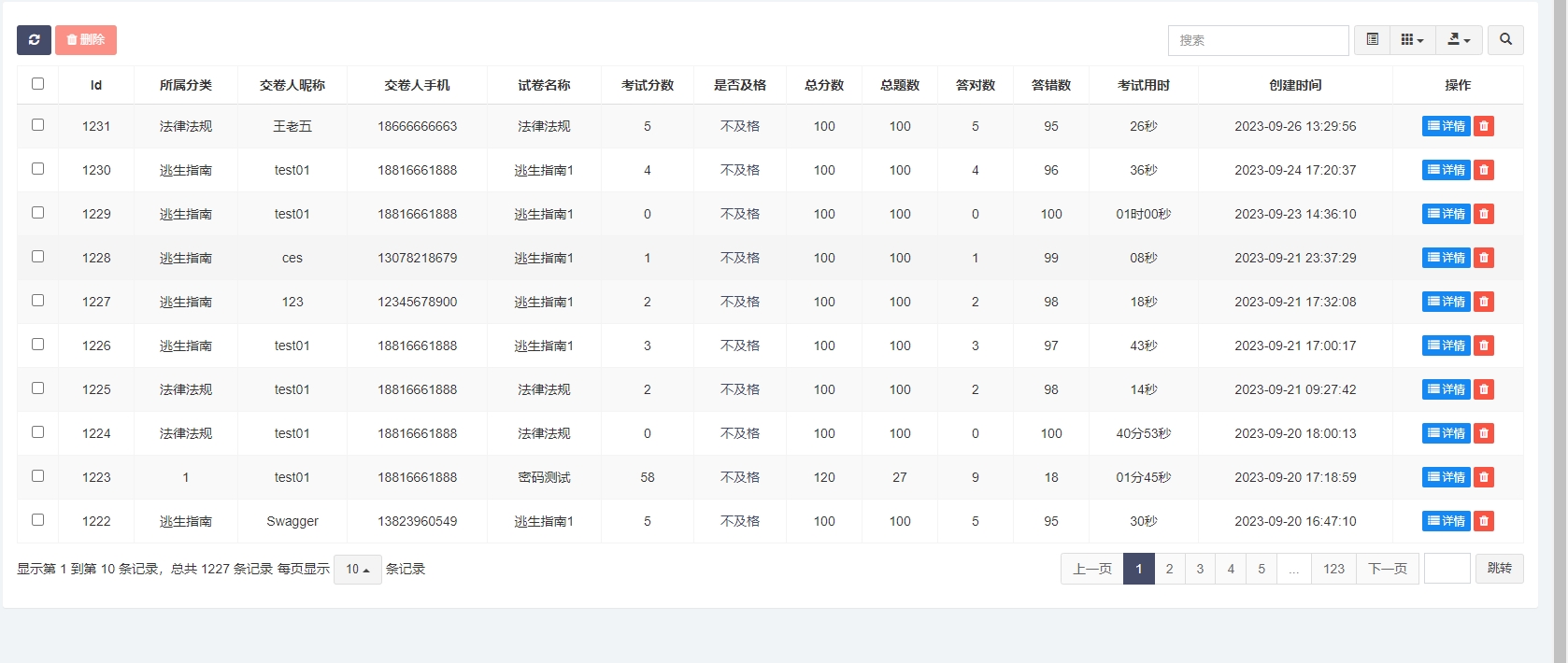The height and width of the screenshot is (663, 1568).
Task: Open the columns visibility dropdown
Action: pyautogui.click(x=1412, y=40)
